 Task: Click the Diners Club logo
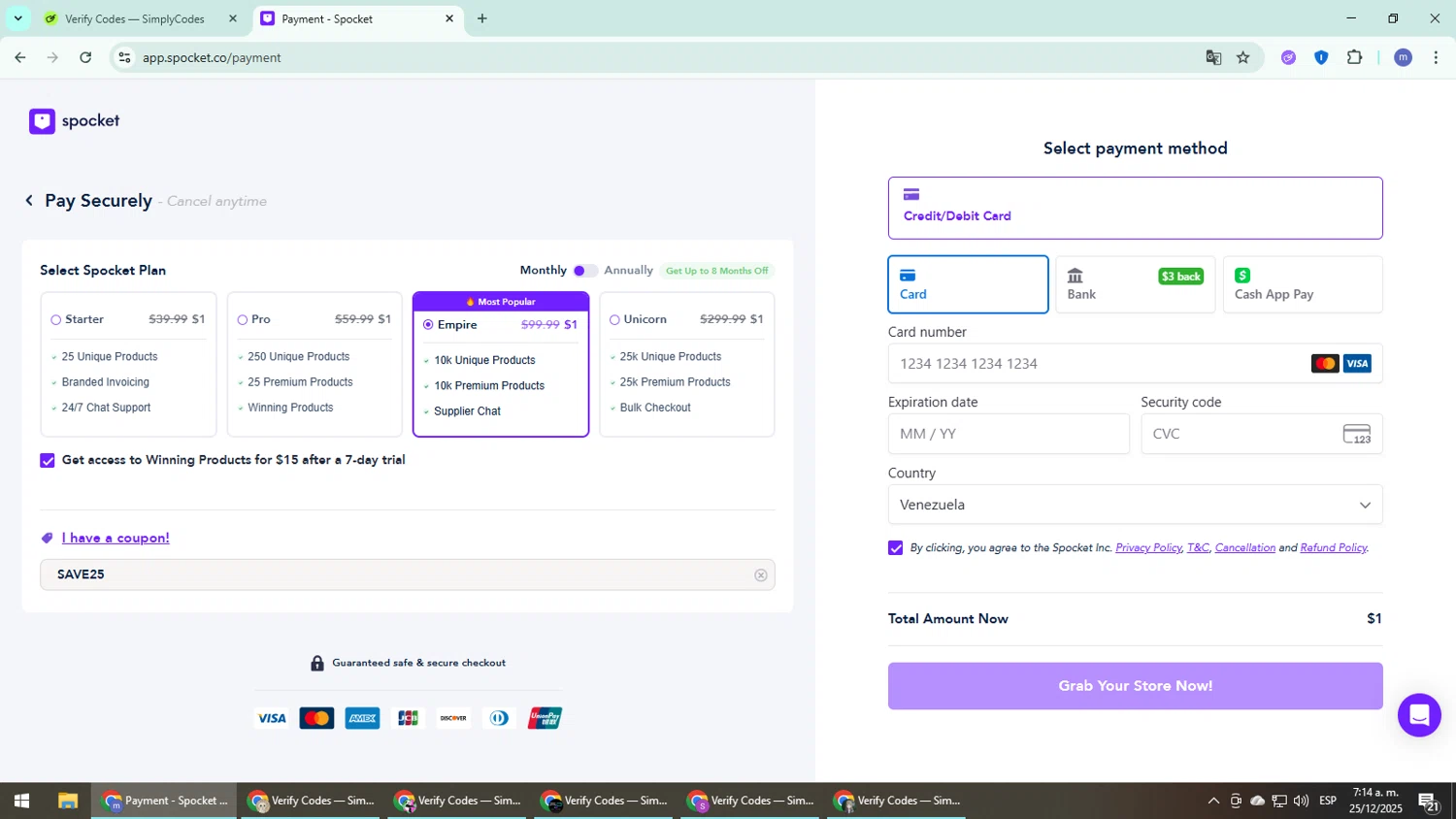click(x=499, y=718)
